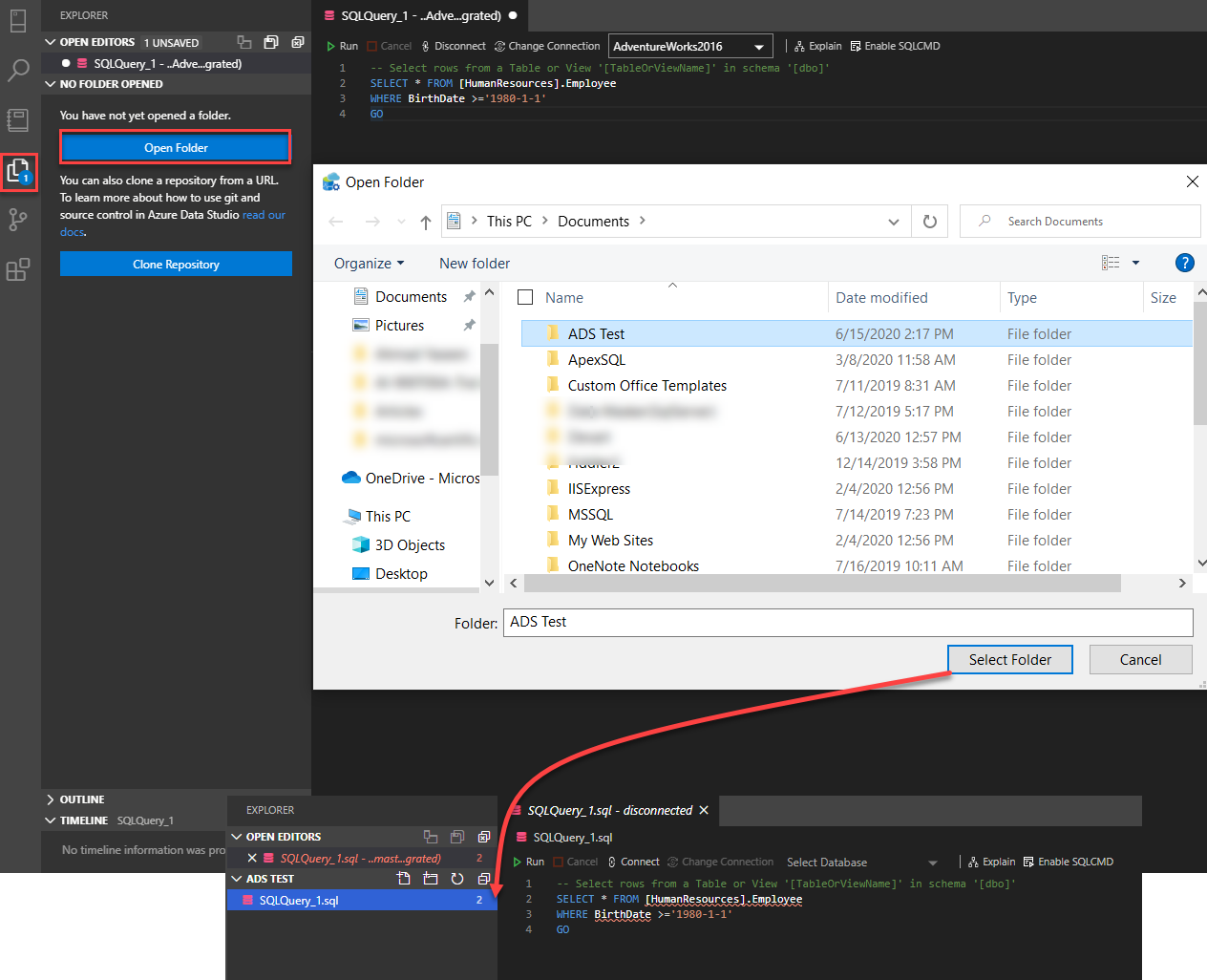
Task: Click New Folder icon in ADS TEST header
Action: (x=431, y=879)
